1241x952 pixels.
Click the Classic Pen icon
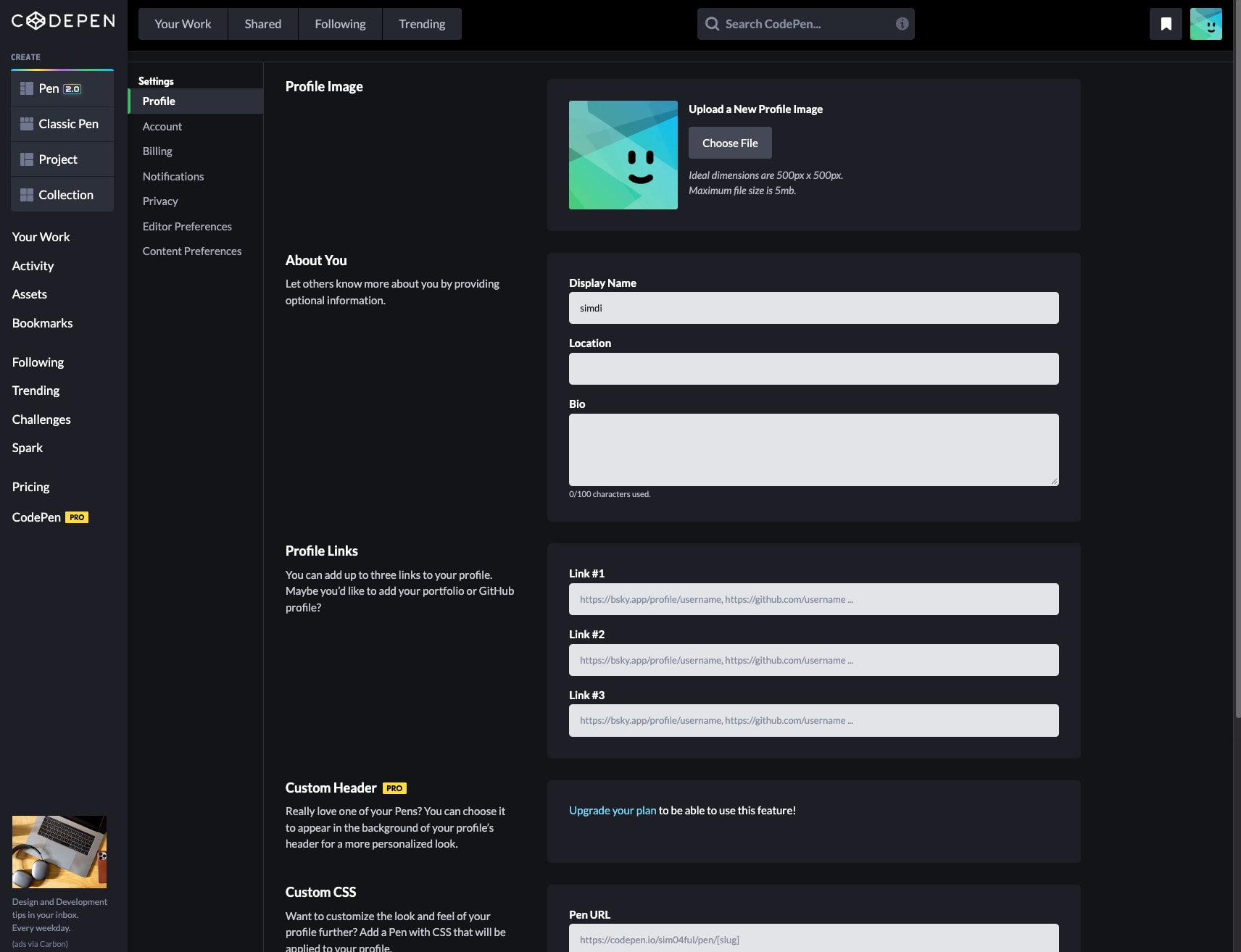click(x=27, y=124)
